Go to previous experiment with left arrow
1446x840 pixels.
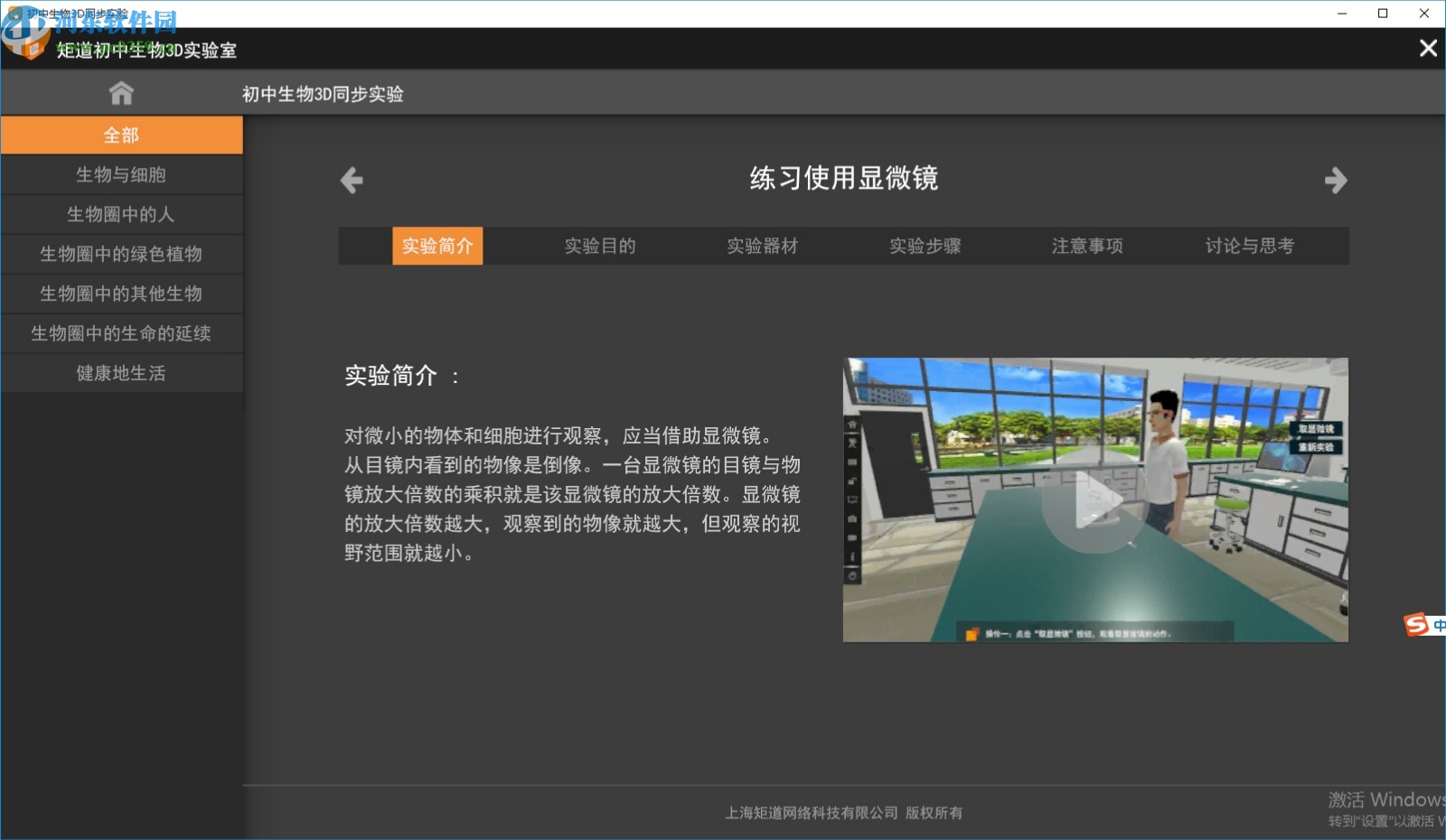click(352, 181)
